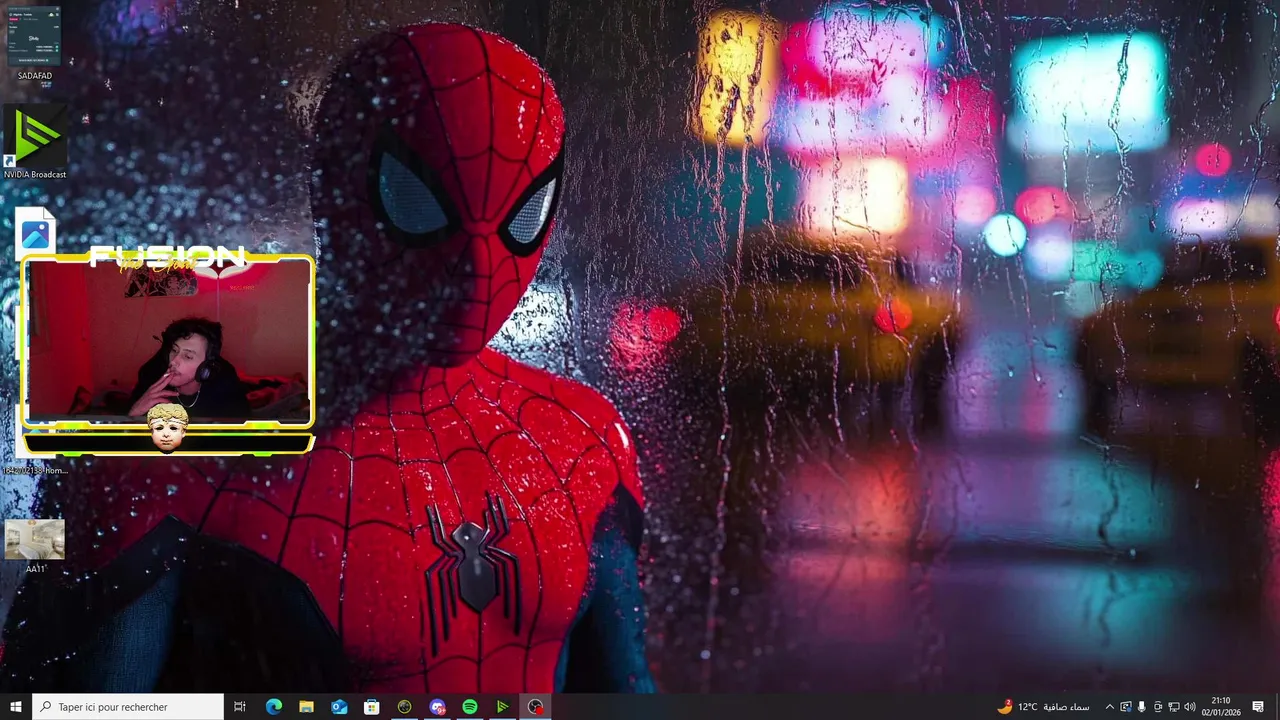Open NVIDIA Broadcast from the taskbar

pyautogui.click(x=503, y=707)
